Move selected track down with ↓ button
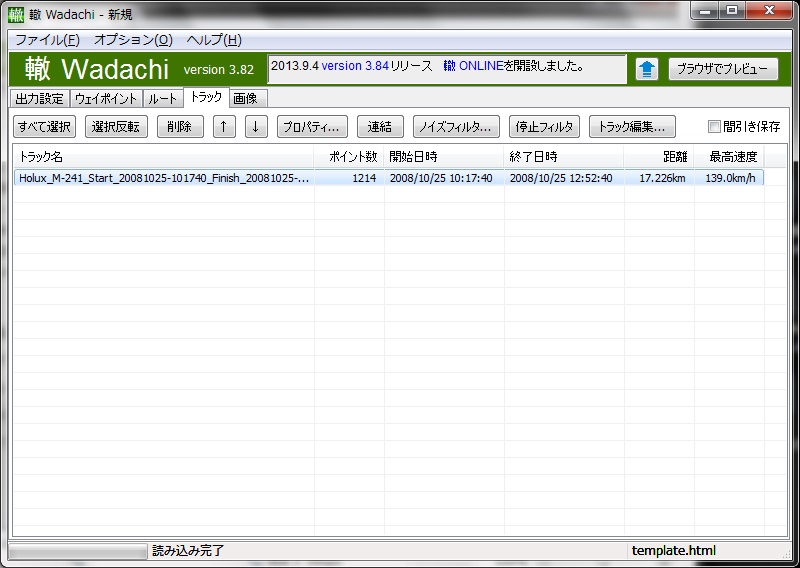This screenshot has height=568, width=800. tap(256, 127)
